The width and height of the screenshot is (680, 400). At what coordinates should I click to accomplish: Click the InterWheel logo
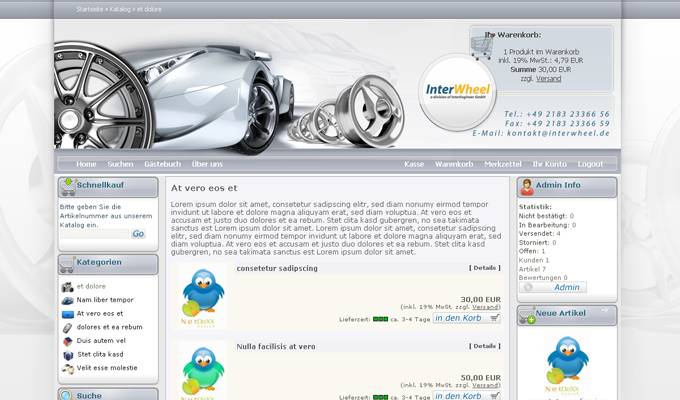tap(458, 92)
